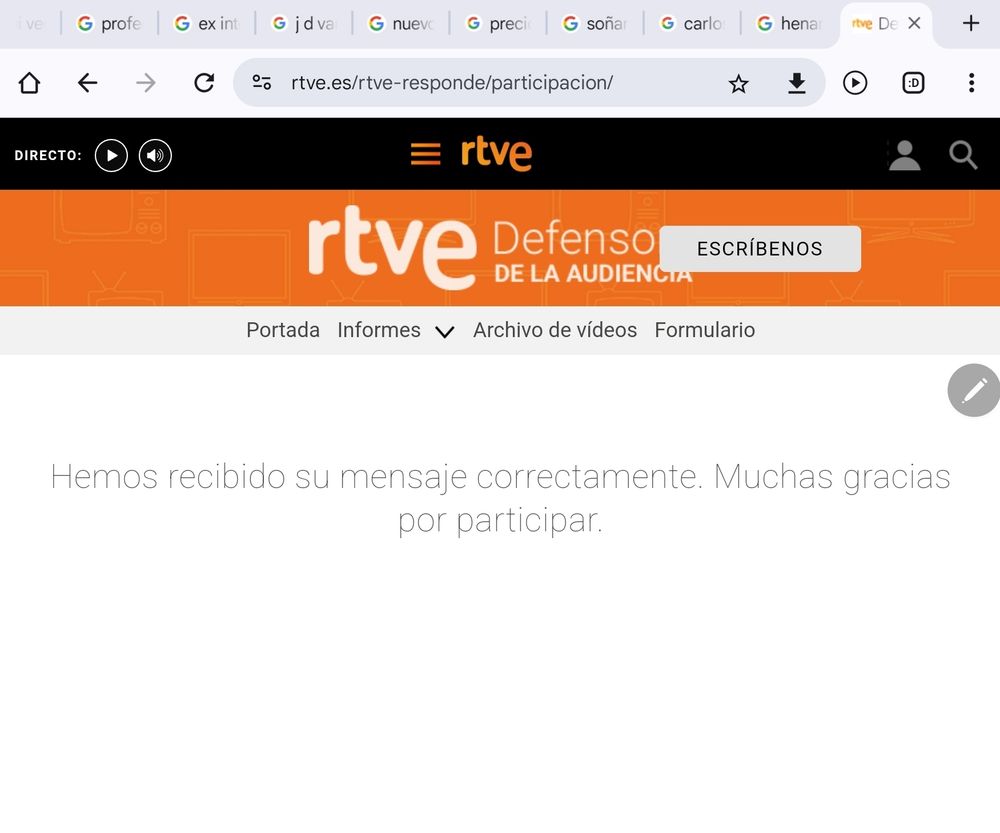Switch to the 'soñar' Google tab
The image size is (1000, 833).
coord(594,24)
